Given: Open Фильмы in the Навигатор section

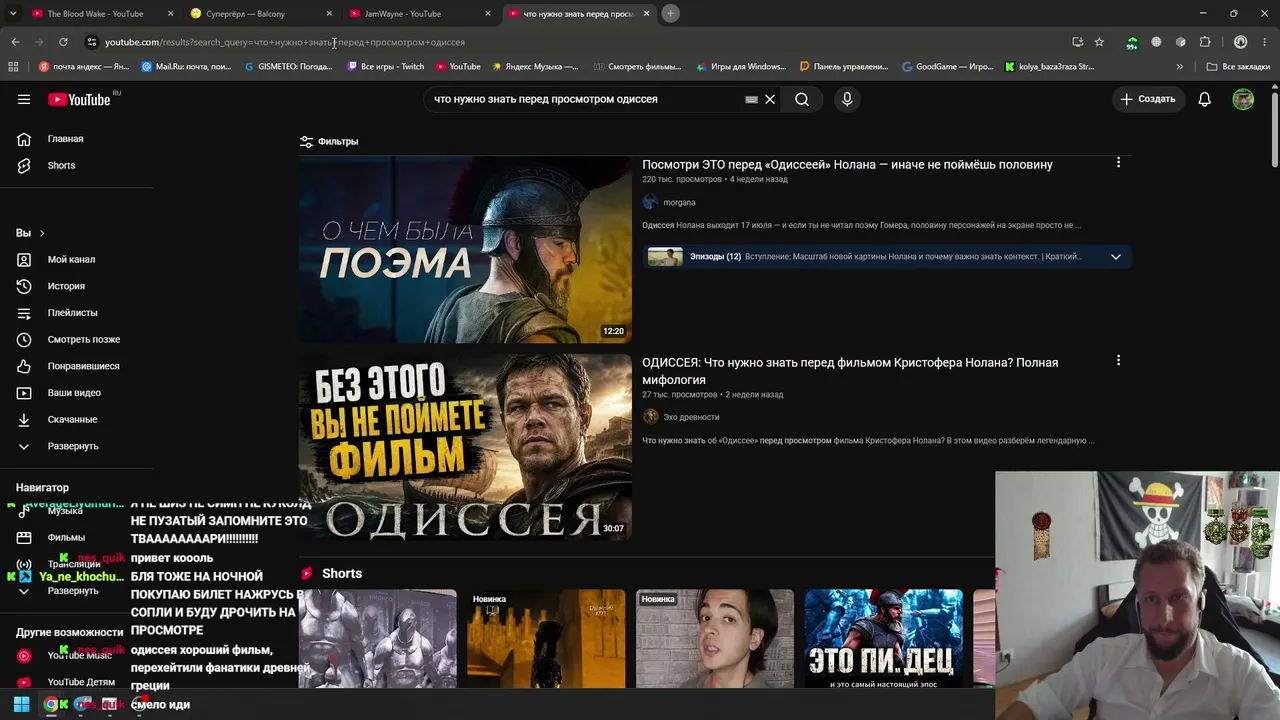Looking at the screenshot, I should click(66, 537).
